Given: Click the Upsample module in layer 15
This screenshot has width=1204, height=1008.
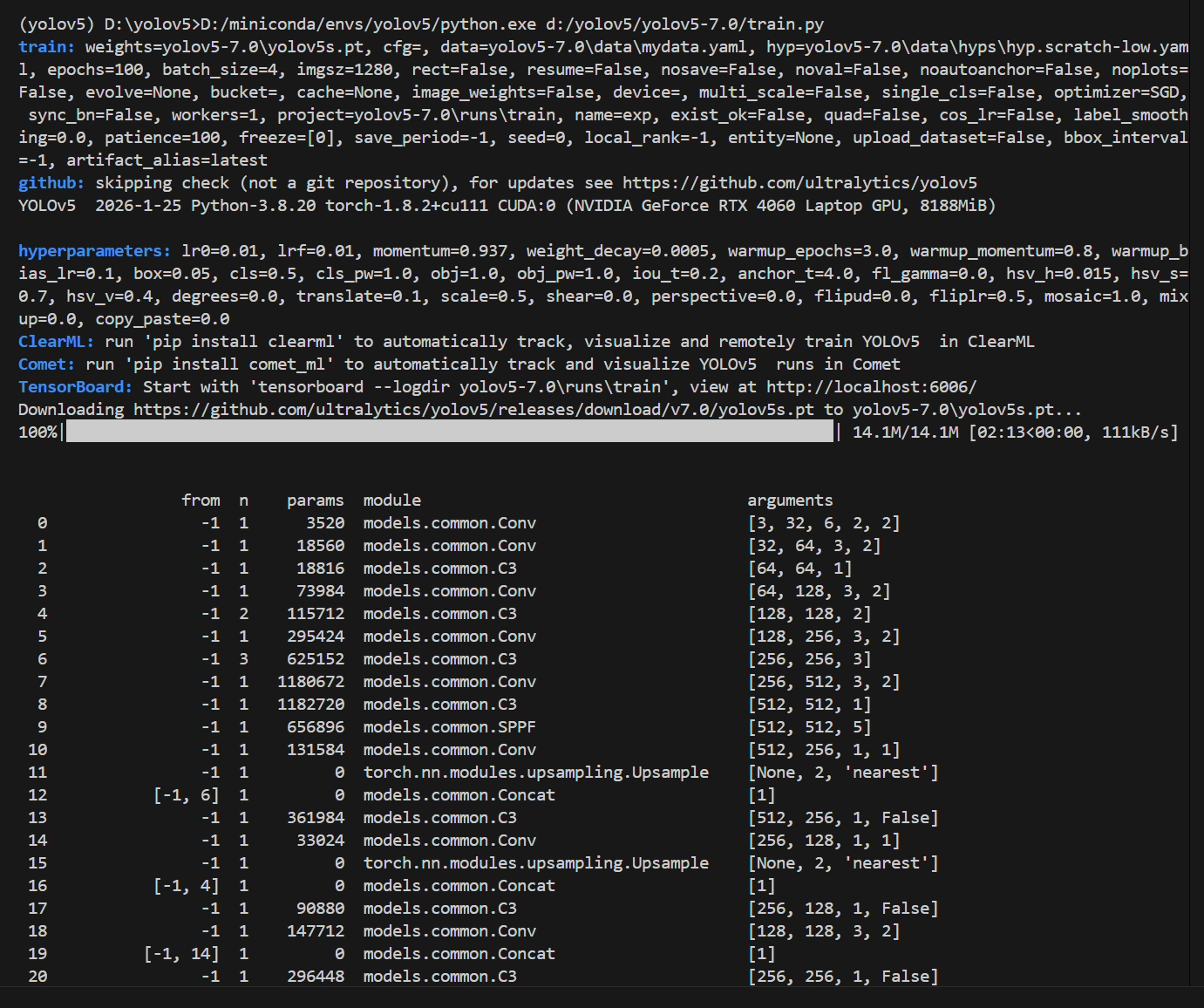Looking at the screenshot, I should (x=536, y=863).
